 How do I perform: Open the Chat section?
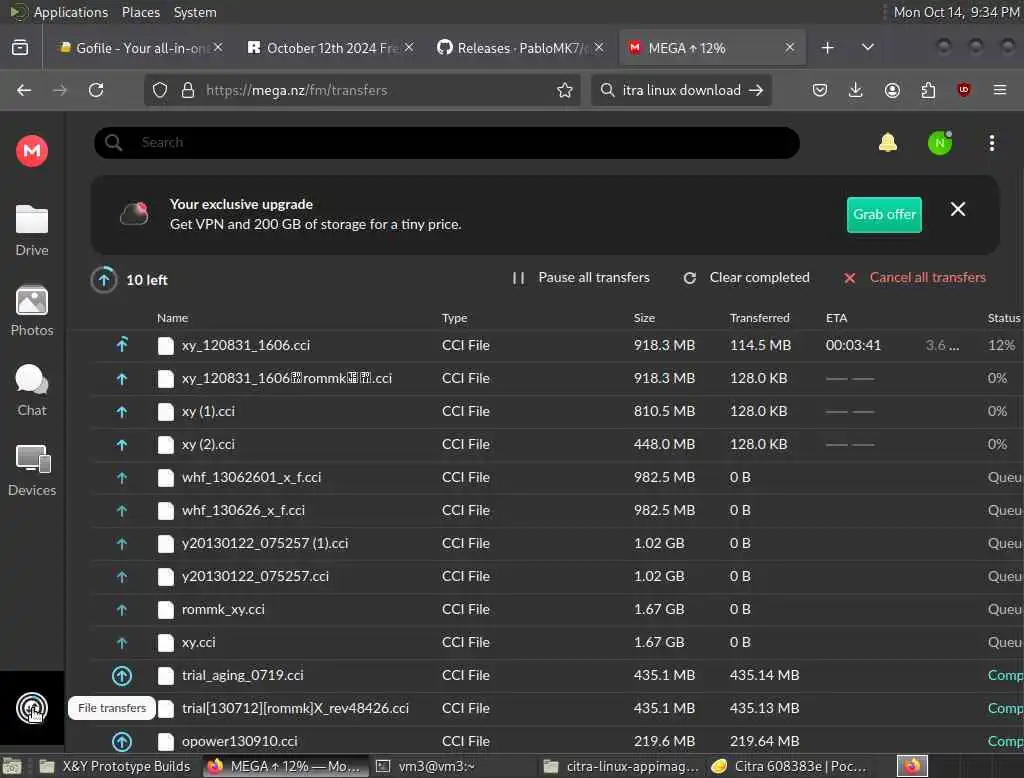pyautogui.click(x=31, y=391)
